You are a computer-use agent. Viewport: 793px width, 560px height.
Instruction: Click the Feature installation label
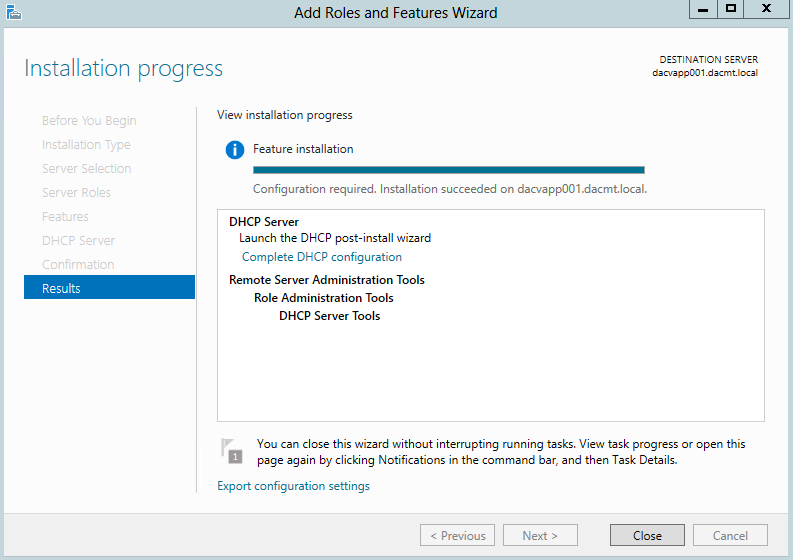click(x=303, y=149)
